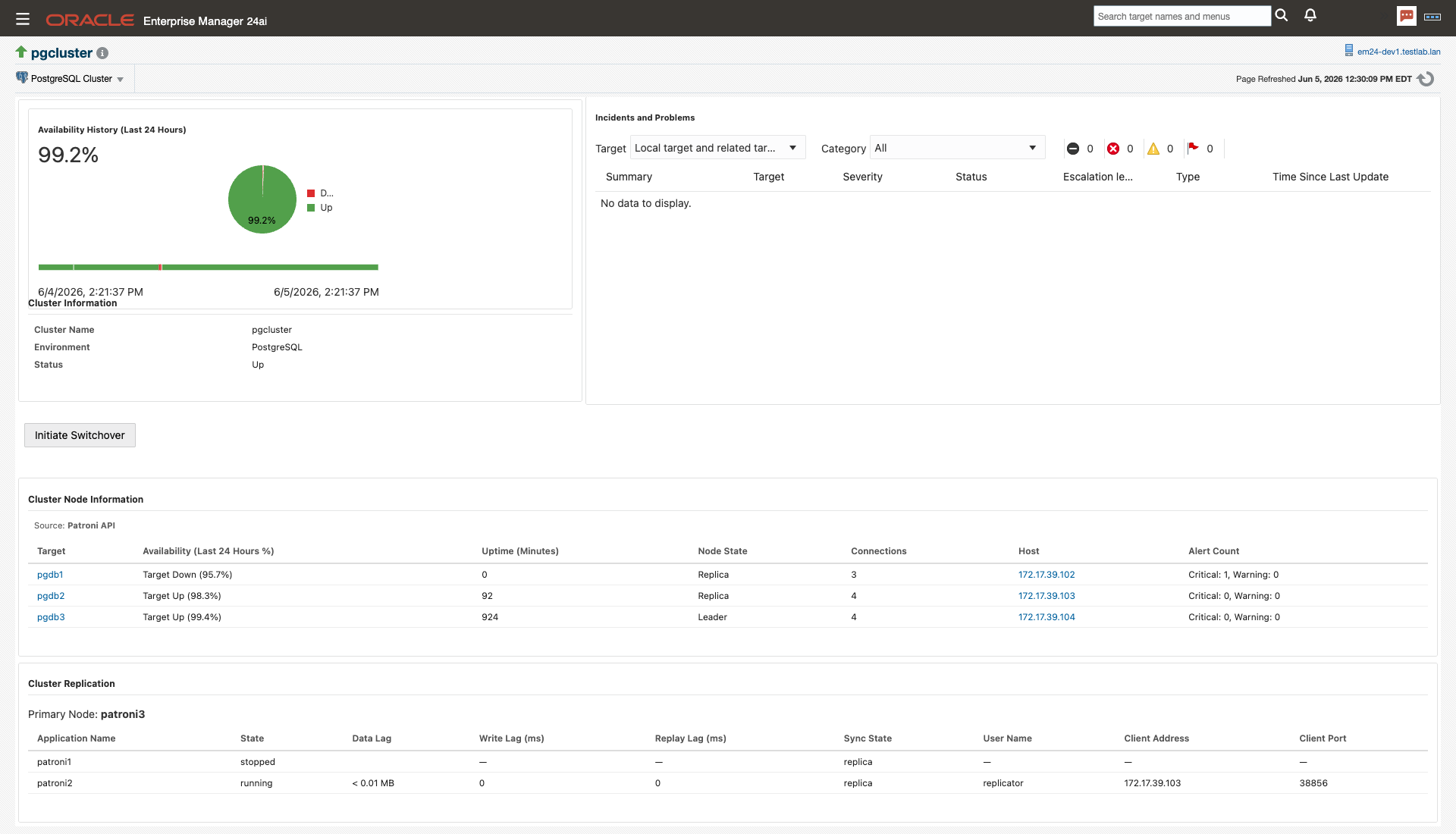The width and height of the screenshot is (1456, 834).
Task: Click the '< 0.01 MB' data lag value
Action: pyautogui.click(x=373, y=783)
